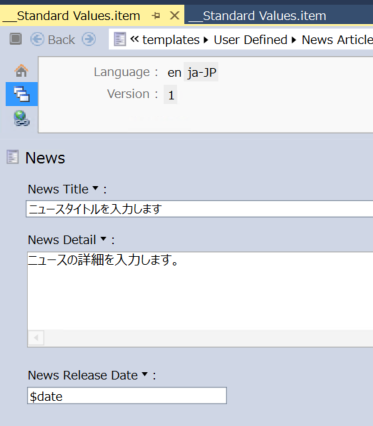Click the News section heading

click(45, 158)
